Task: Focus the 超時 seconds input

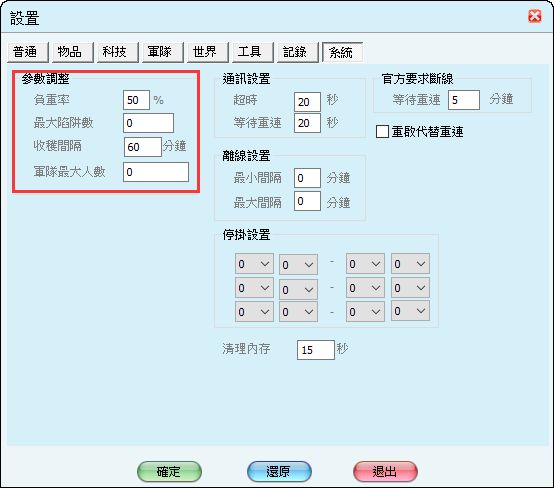Action: pyautogui.click(x=307, y=102)
